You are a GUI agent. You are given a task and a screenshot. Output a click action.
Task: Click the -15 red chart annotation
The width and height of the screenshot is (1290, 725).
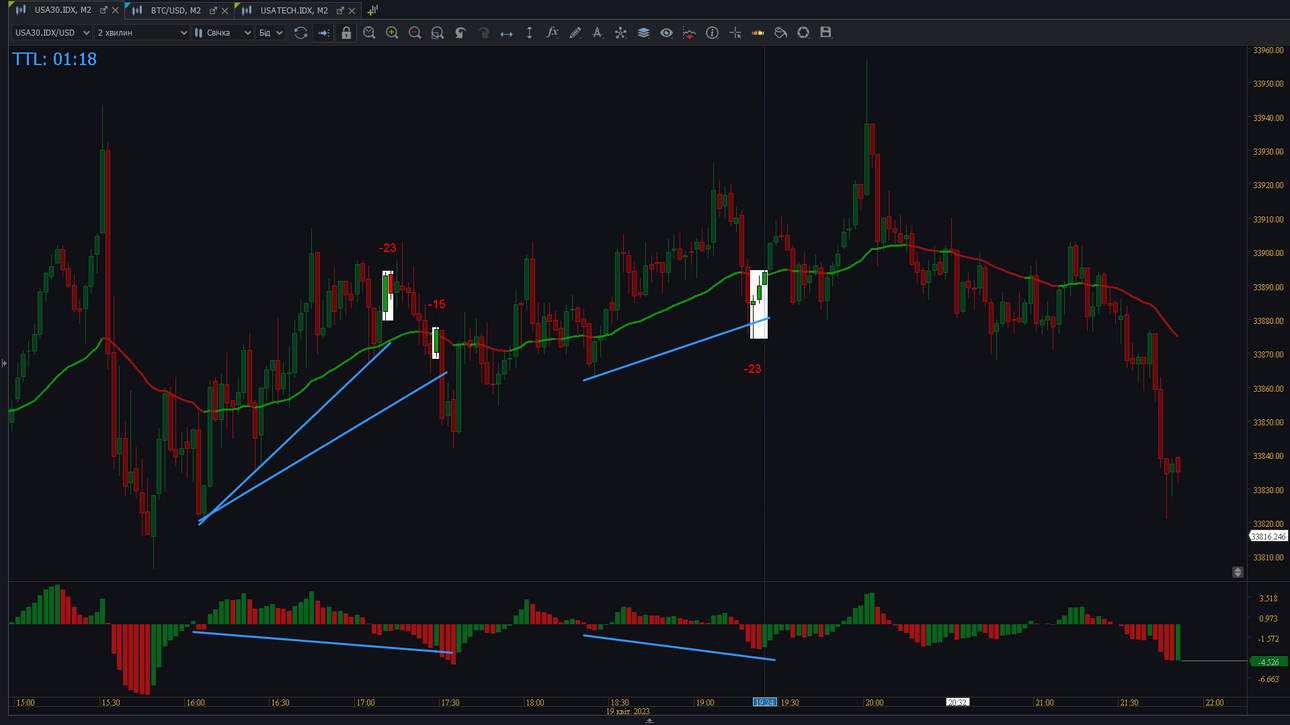[x=436, y=305]
